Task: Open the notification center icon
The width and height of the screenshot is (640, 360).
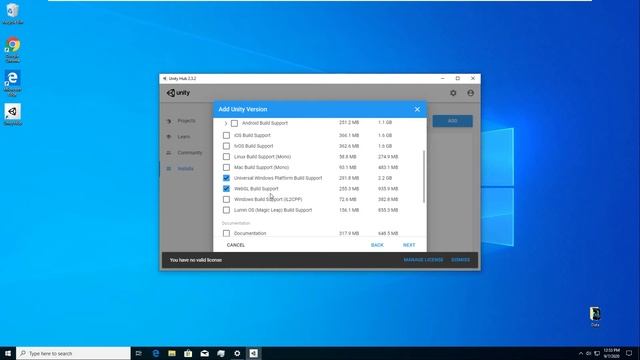Action: click(x=629, y=353)
